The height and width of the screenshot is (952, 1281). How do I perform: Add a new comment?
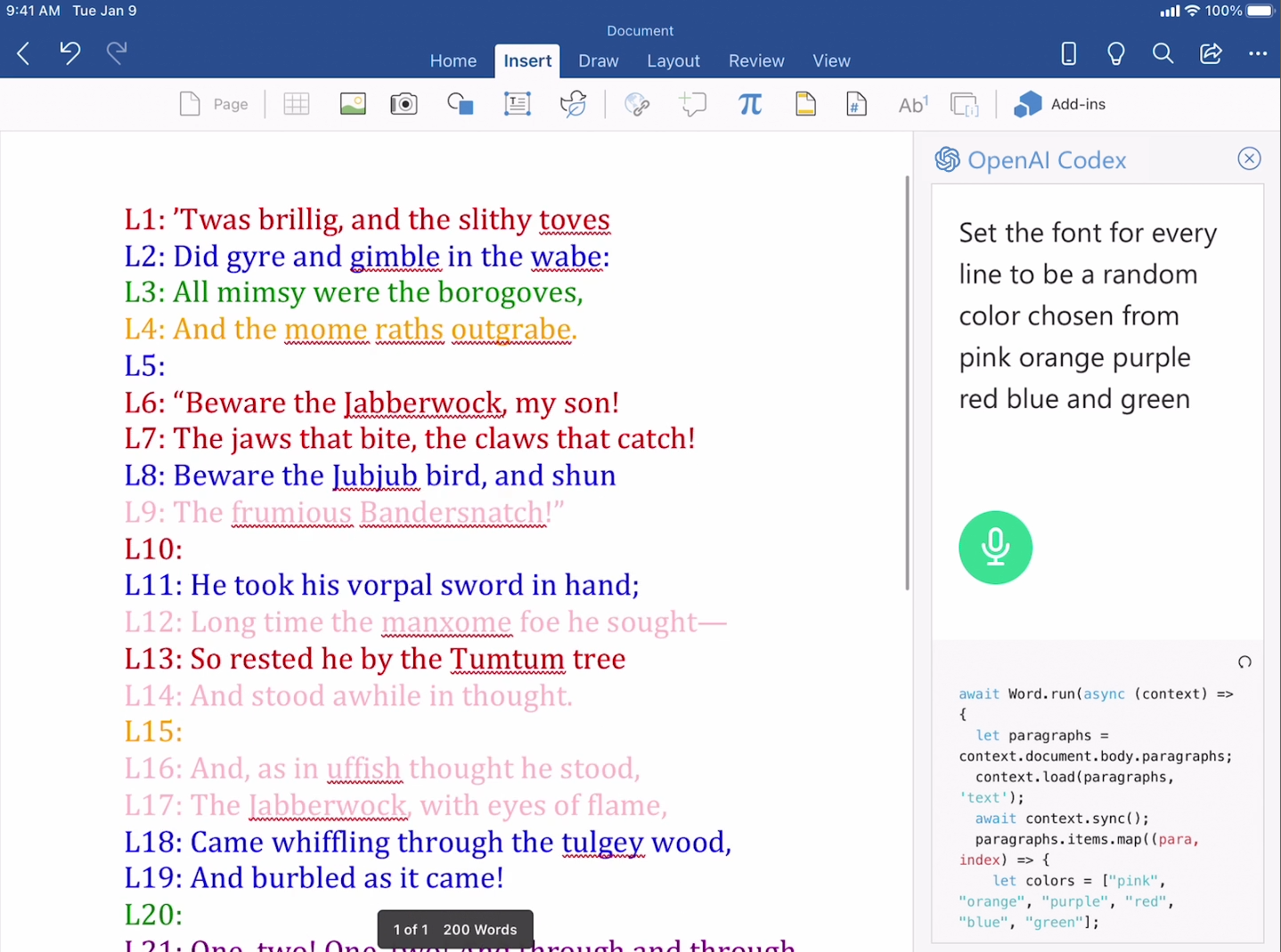(x=693, y=104)
